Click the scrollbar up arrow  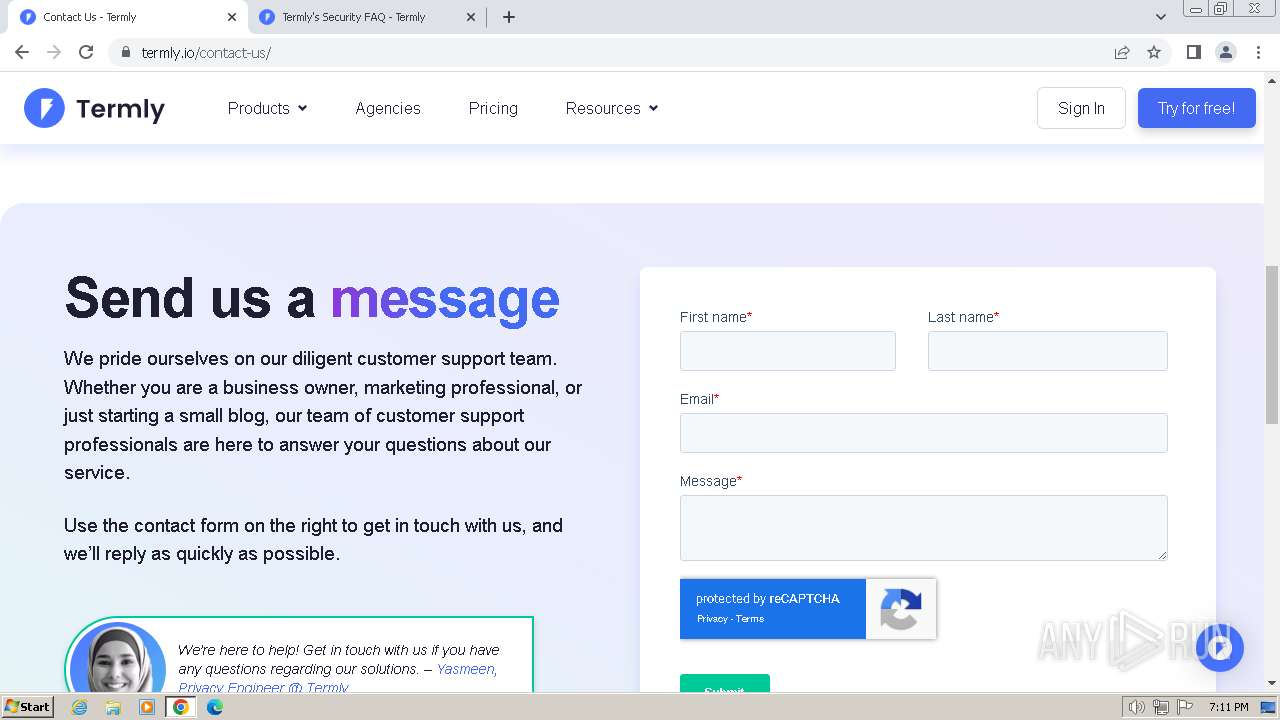coord(1272,80)
